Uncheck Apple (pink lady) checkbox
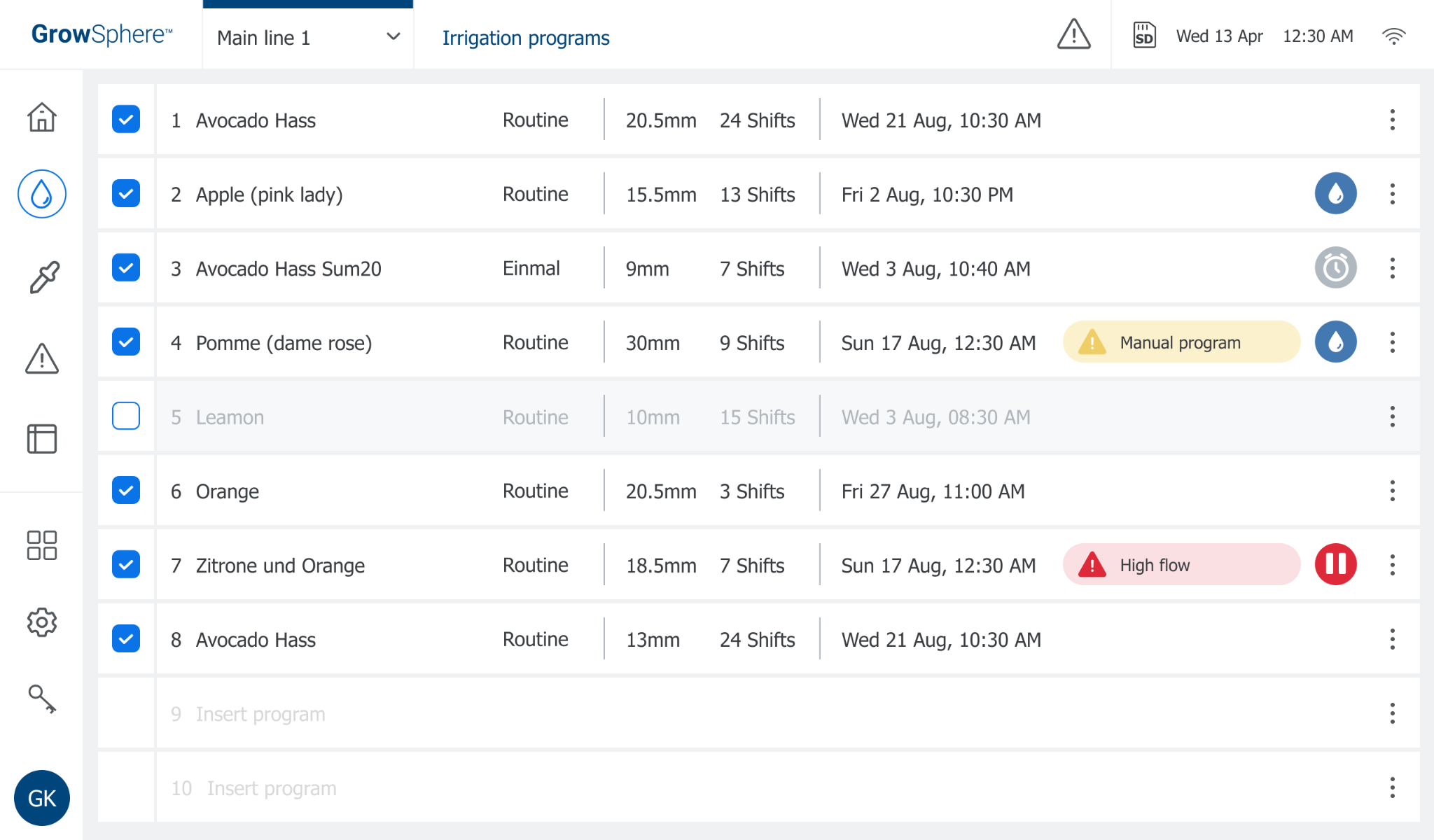Viewport: 1434px width, 840px height. [126, 193]
